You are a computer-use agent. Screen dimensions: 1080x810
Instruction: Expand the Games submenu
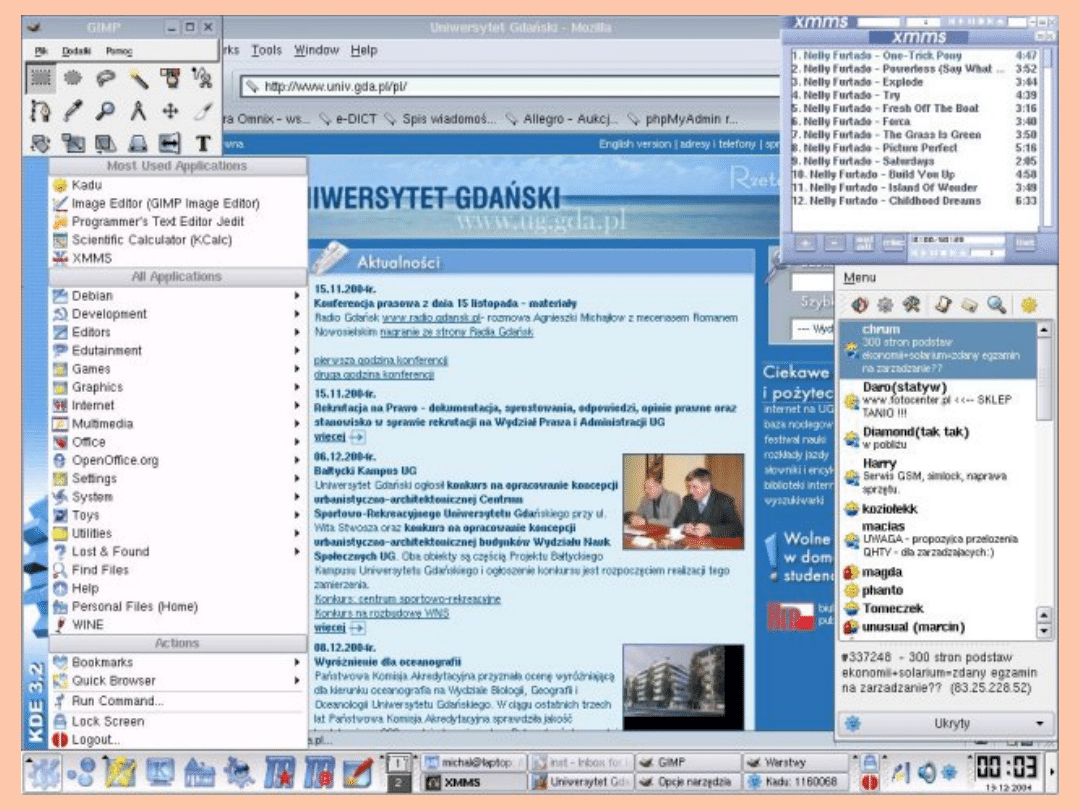(178, 368)
